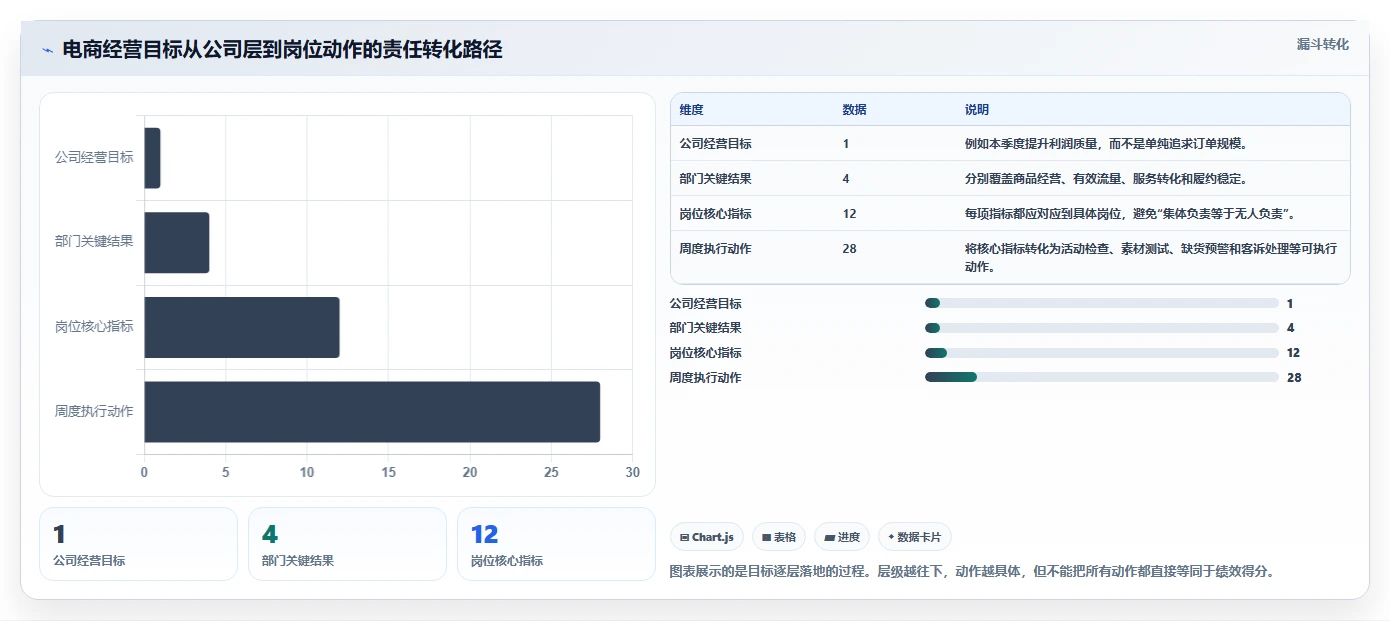This screenshot has height=621, width=1390.
Task: Select the 进度 tag chip
Action: coord(842,537)
